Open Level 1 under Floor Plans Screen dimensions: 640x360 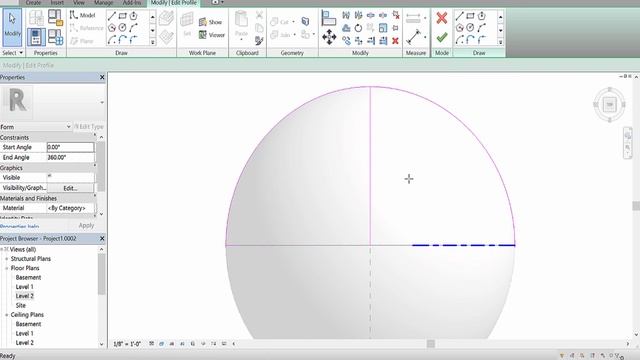[x=24, y=287]
